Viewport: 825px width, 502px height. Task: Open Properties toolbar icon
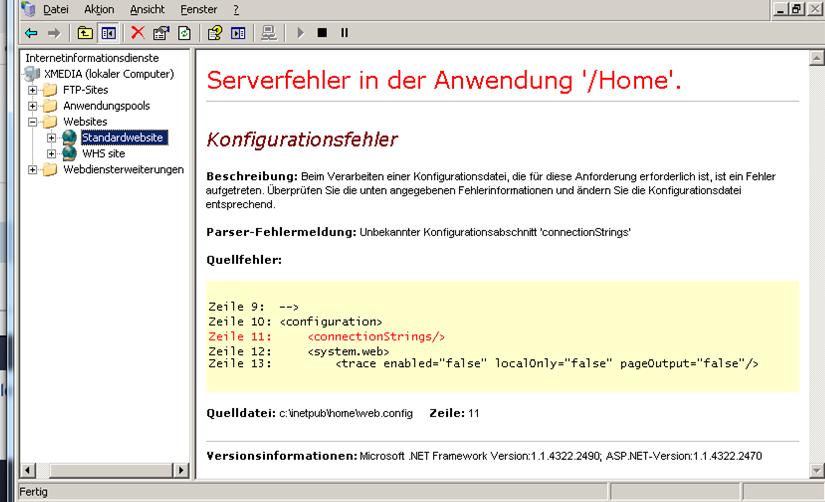[x=161, y=33]
